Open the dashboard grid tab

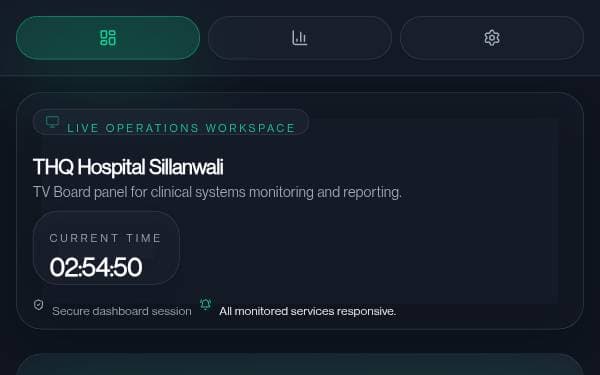coord(108,38)
